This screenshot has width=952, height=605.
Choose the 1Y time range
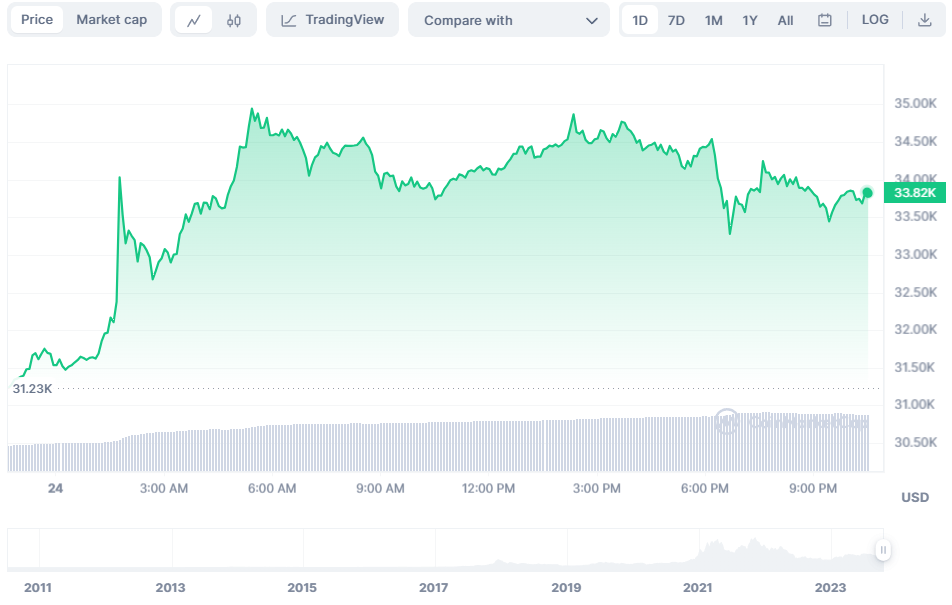[750, 20]
